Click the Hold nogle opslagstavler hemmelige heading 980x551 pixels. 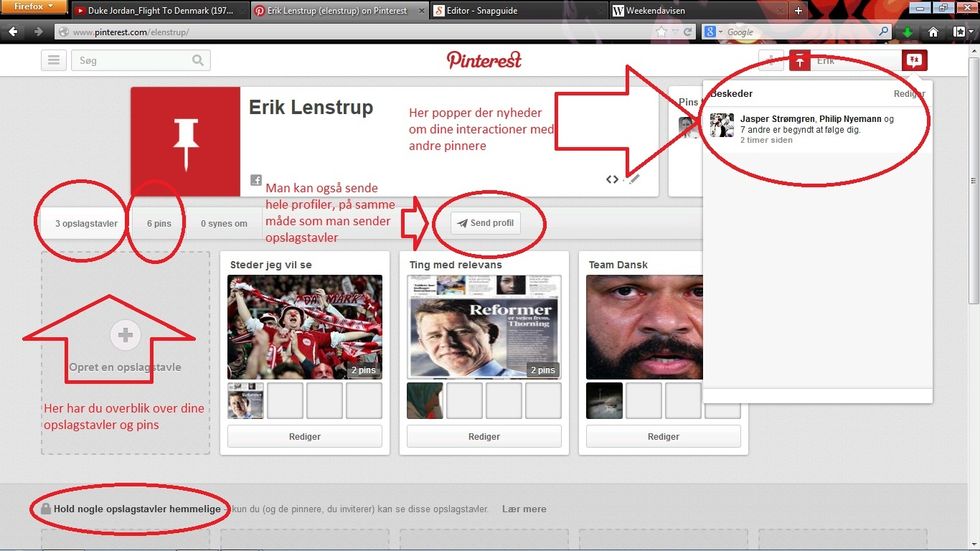(x=137, y=509)
